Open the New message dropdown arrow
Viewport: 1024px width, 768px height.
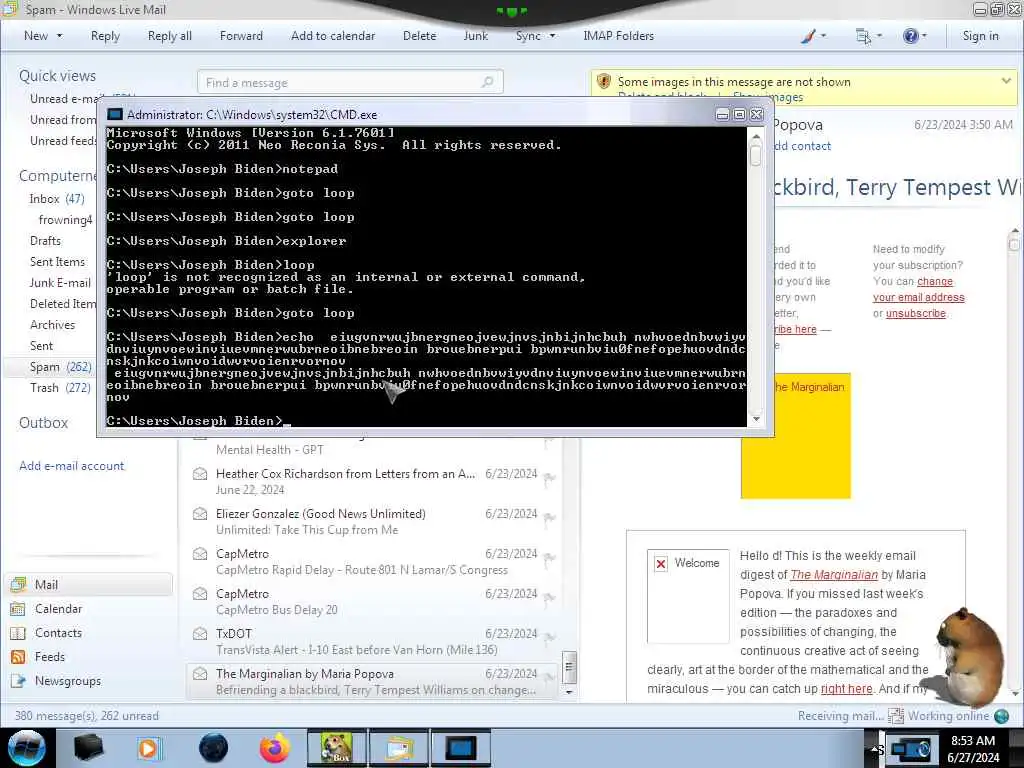(59, 36)
